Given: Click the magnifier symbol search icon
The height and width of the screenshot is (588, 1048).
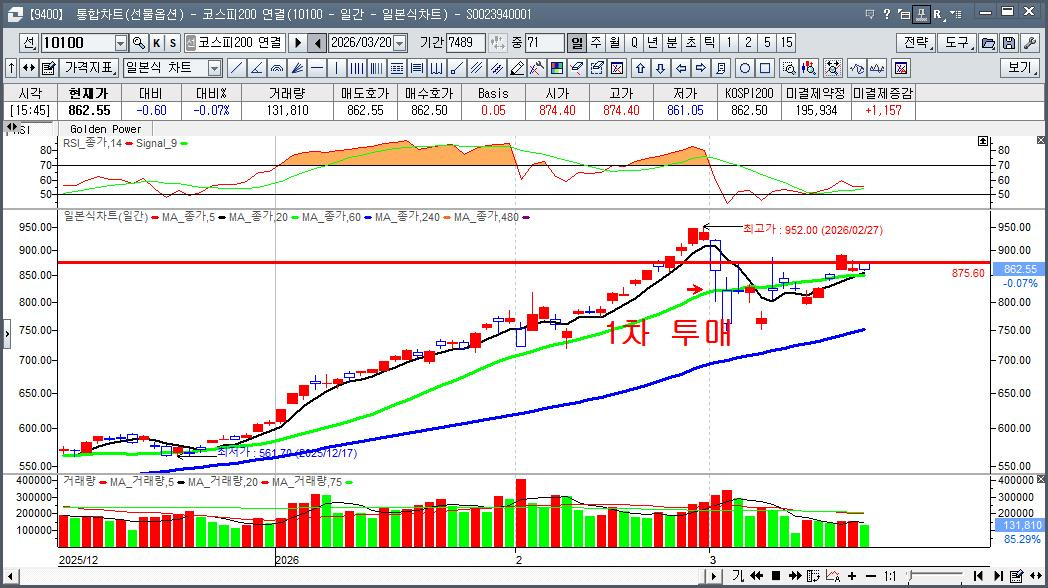Looking at the screenshot, I should point(138,43).
